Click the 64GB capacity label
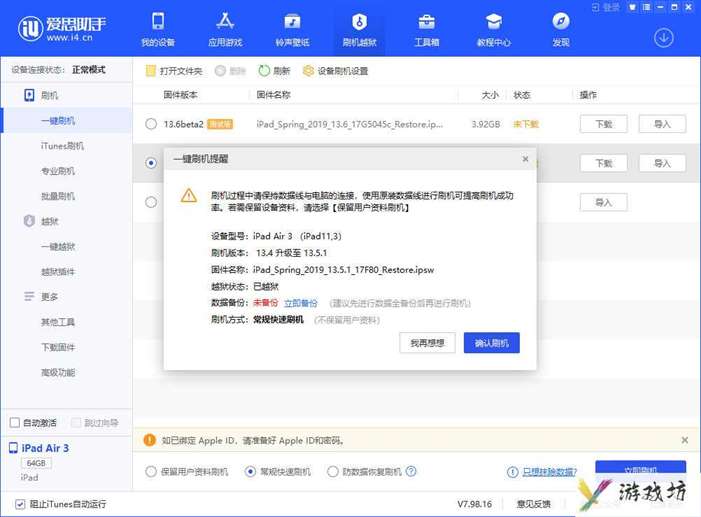701x517 pixels. (x=36, y=463)
